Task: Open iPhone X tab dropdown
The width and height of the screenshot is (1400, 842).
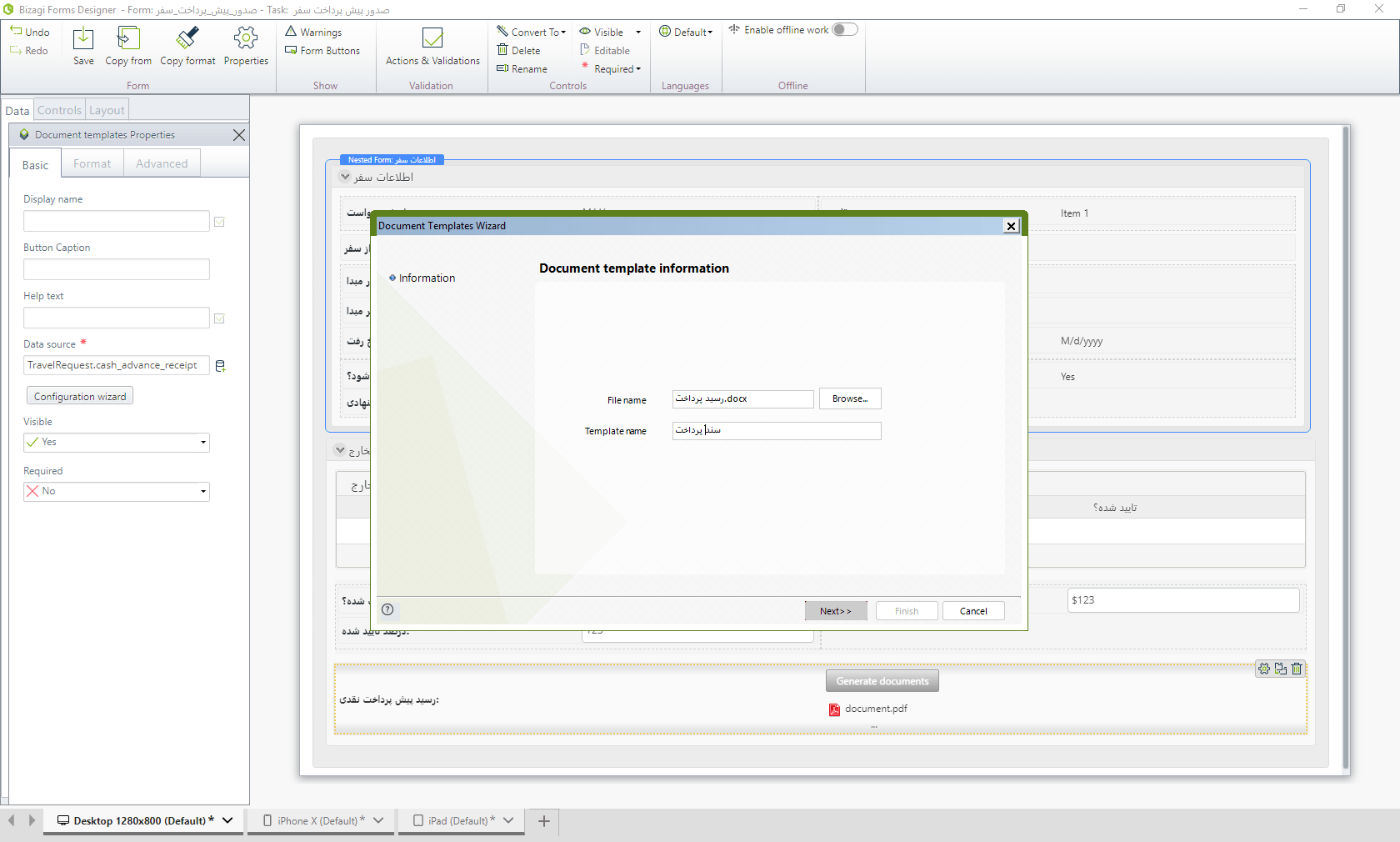Action: [378, 820]
